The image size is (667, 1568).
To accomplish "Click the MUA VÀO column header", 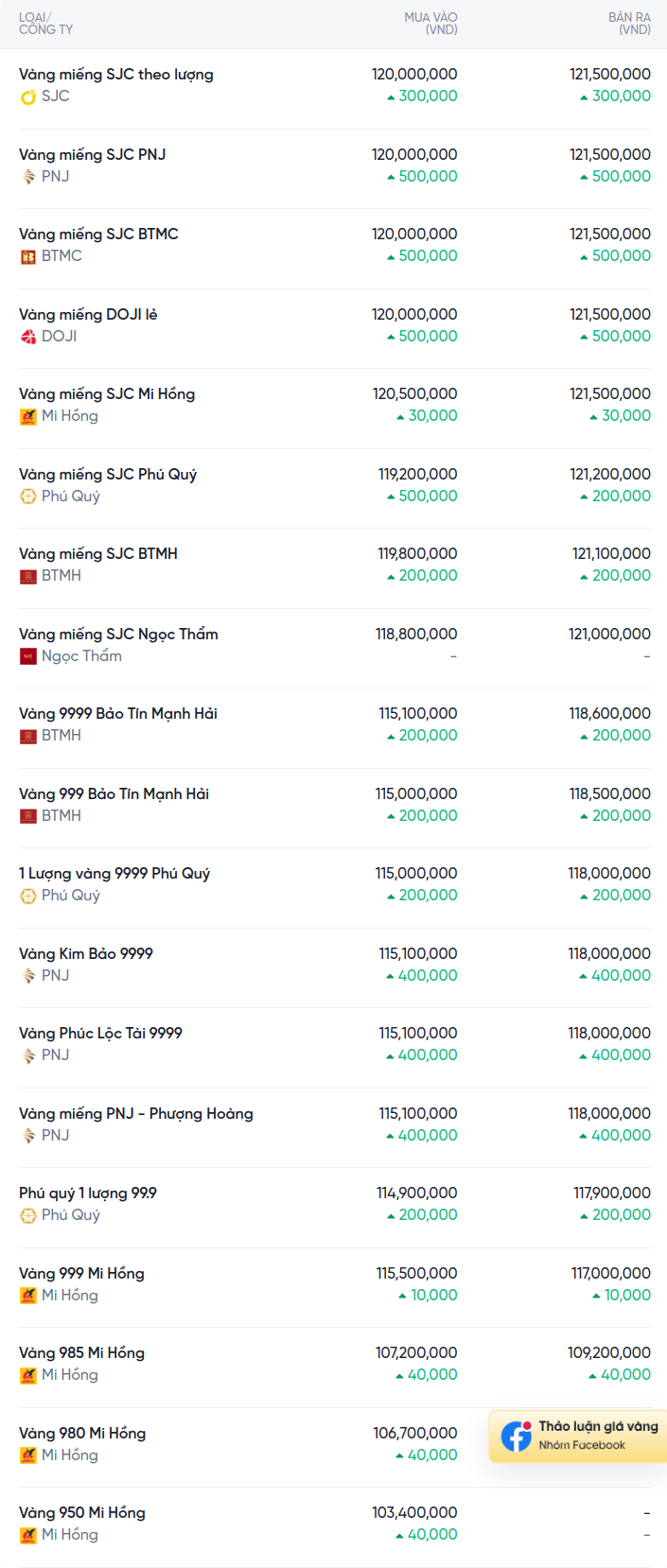I will [x=430, y=24].
